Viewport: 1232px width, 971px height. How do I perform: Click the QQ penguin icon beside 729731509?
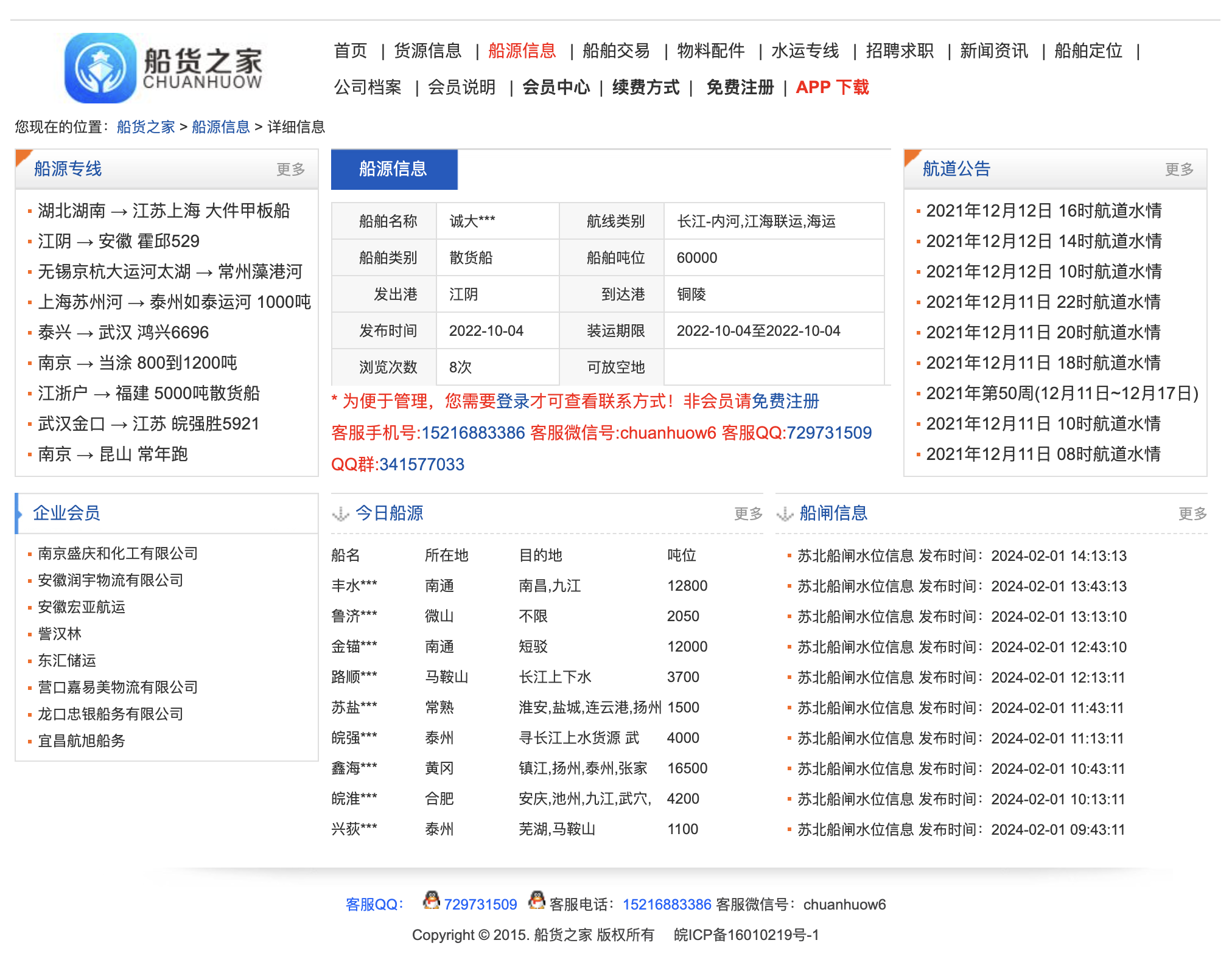click(432, 900)
